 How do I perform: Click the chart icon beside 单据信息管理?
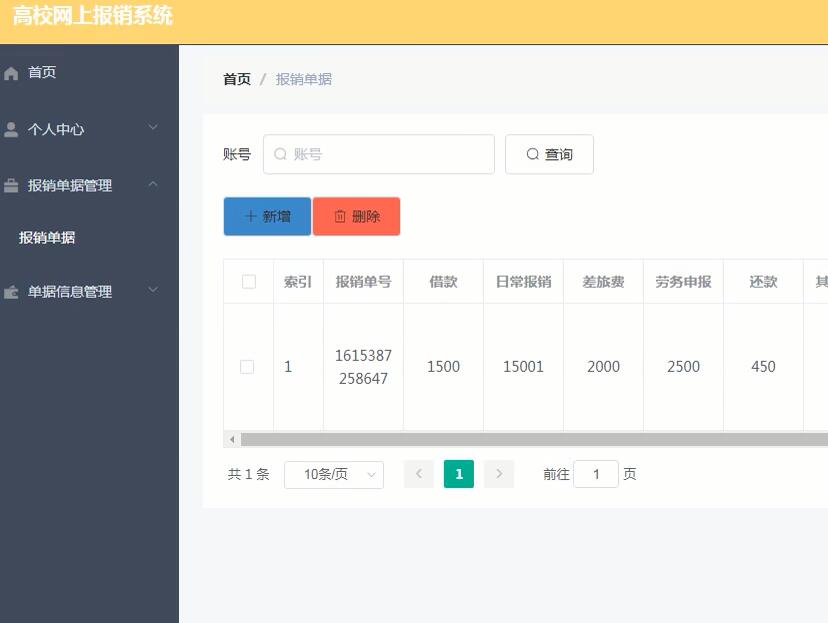click(11, 291)
